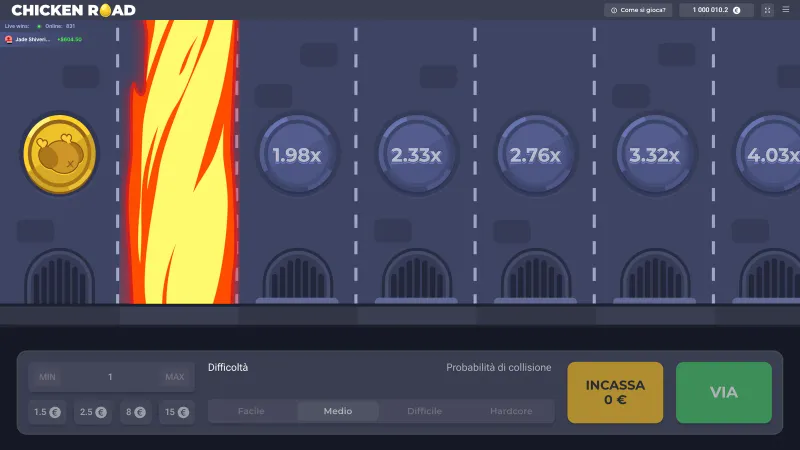Click the green VIA button
Image resolution: width=800 pixels, height=450 pixels.
pyautogui.click(x=723, y=392)
